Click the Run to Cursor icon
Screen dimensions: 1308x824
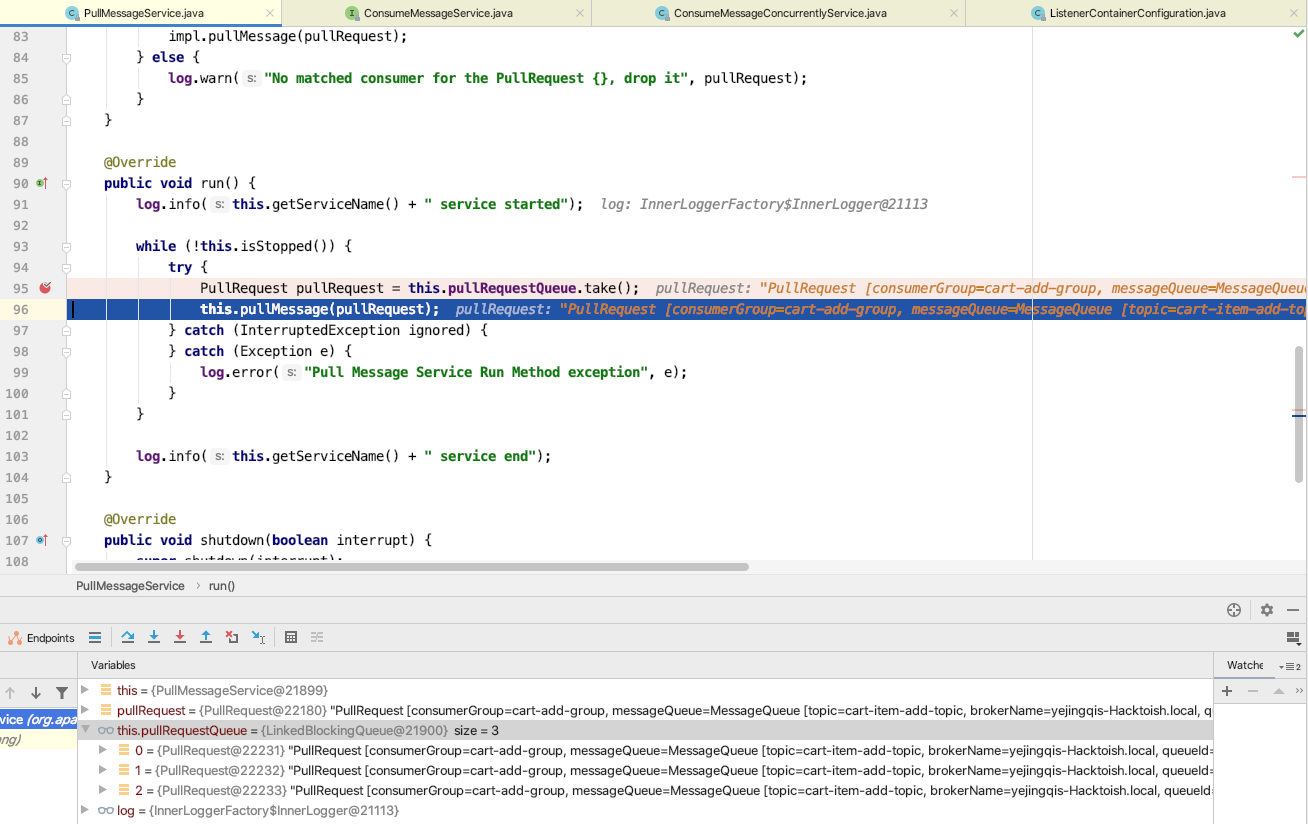tap(258, 637)
